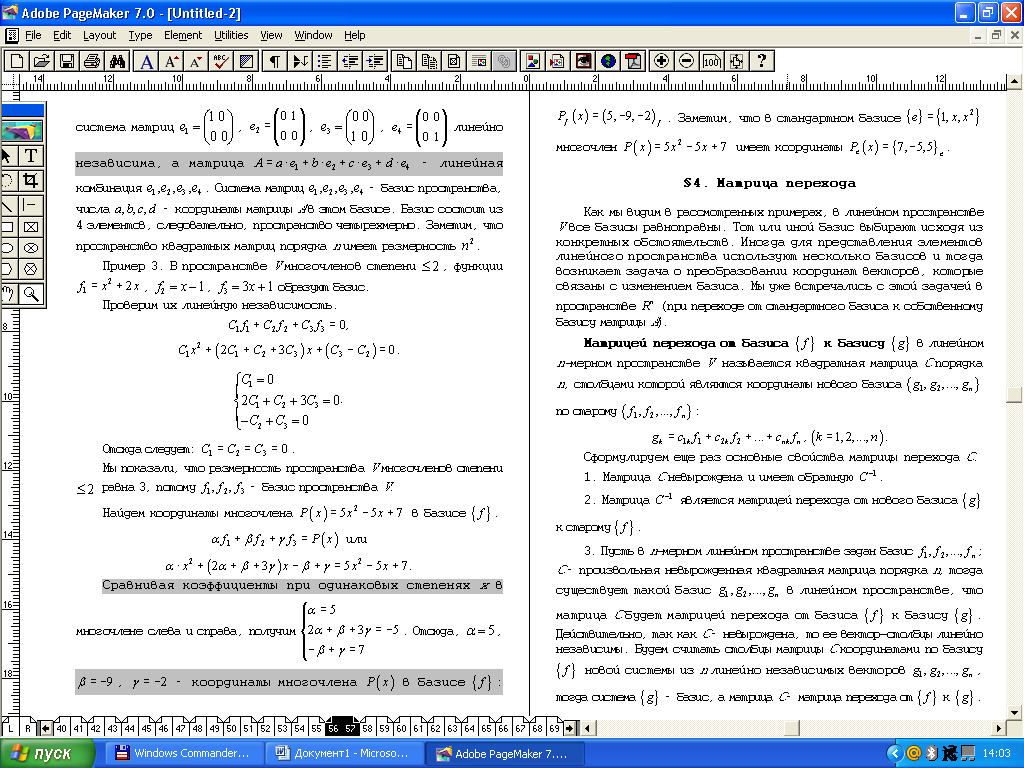
Task: Click the vertical scrollbar down arrow
Action: [1014, 712]
